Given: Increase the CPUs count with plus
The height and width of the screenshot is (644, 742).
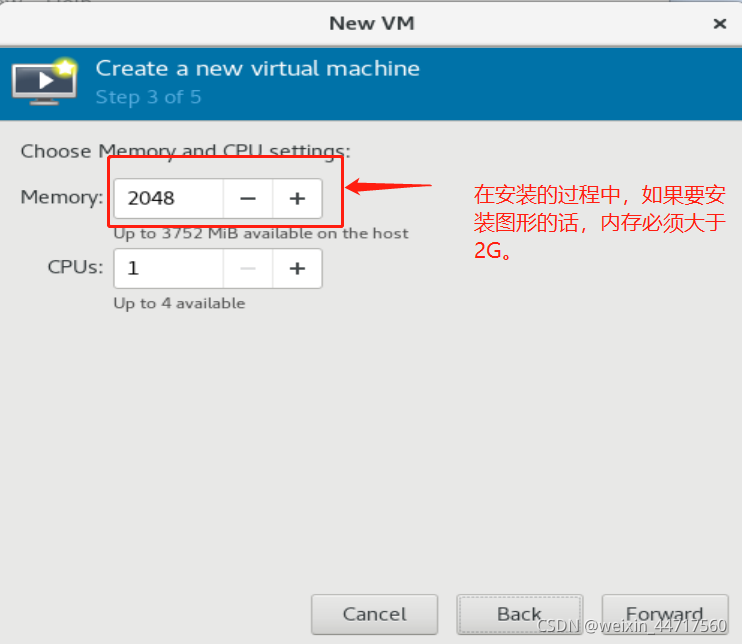Looking at the screenshot, I should tap(297, 268).
